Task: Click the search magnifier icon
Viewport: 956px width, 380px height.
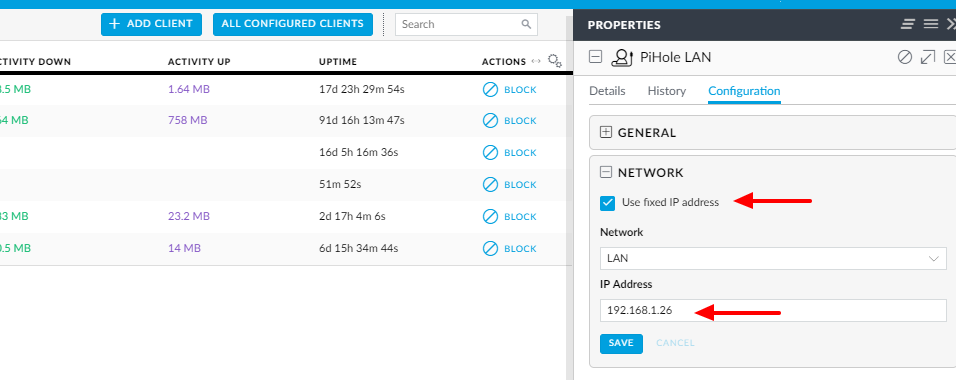Action: pyautogui.click(x=526, y=24)
